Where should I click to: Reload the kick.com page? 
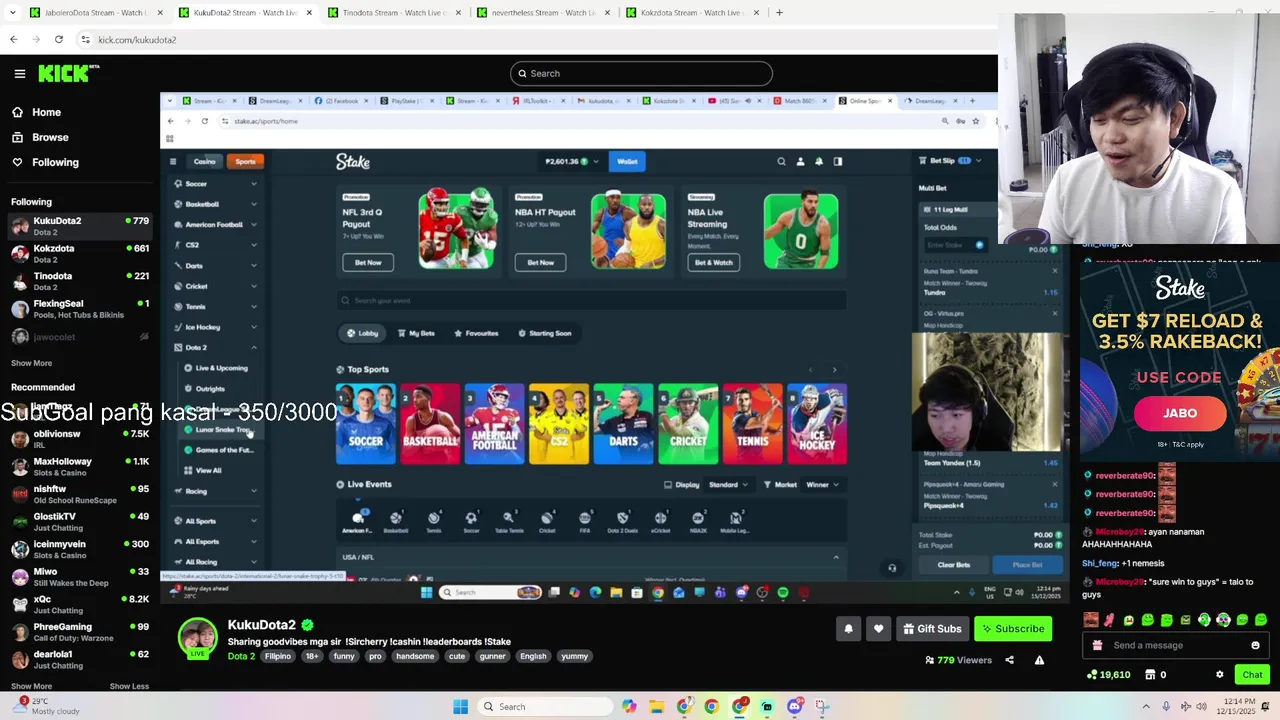click(x=59, y=39)
